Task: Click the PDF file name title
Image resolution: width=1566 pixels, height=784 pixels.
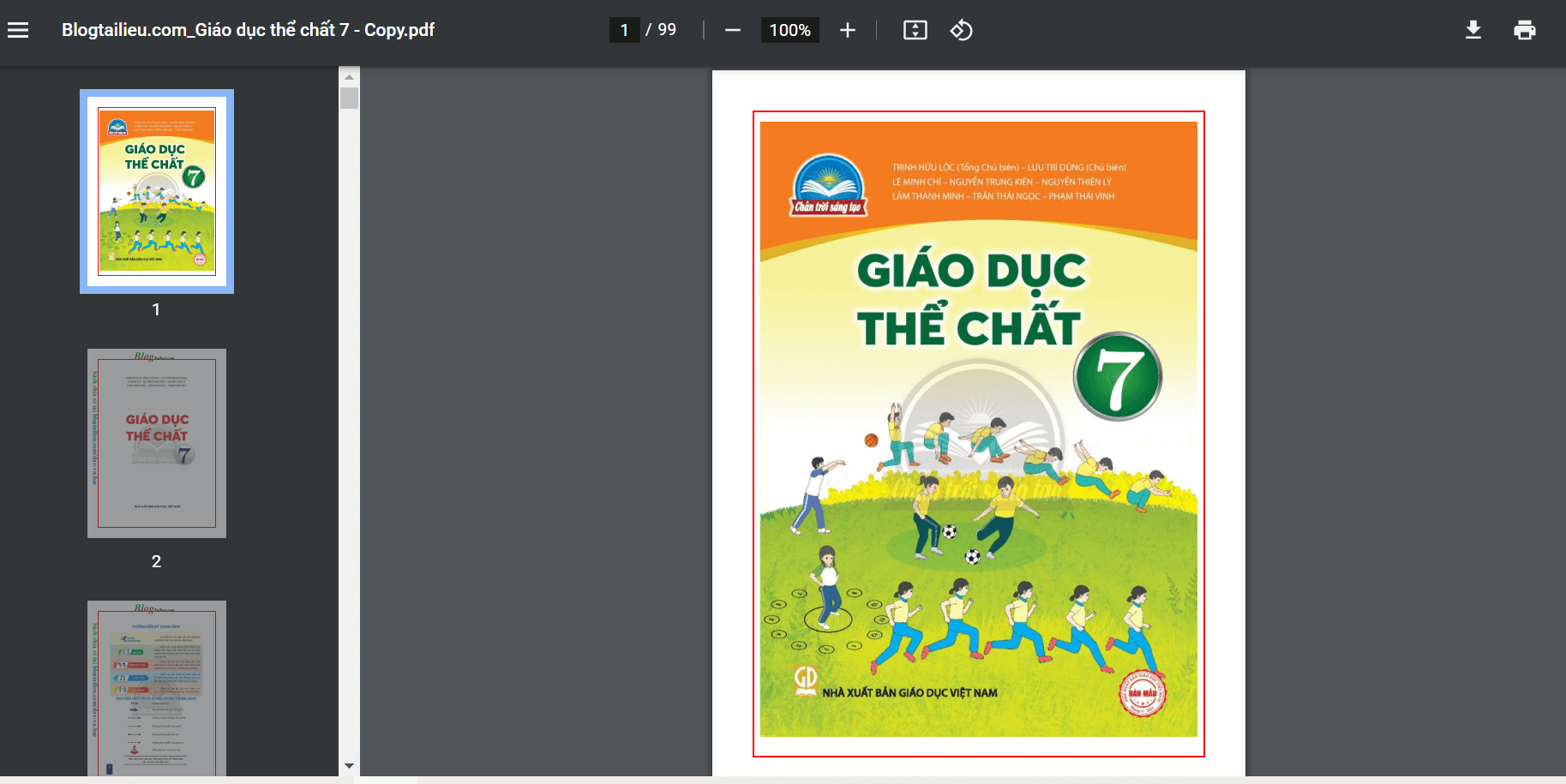Action: 248,30
